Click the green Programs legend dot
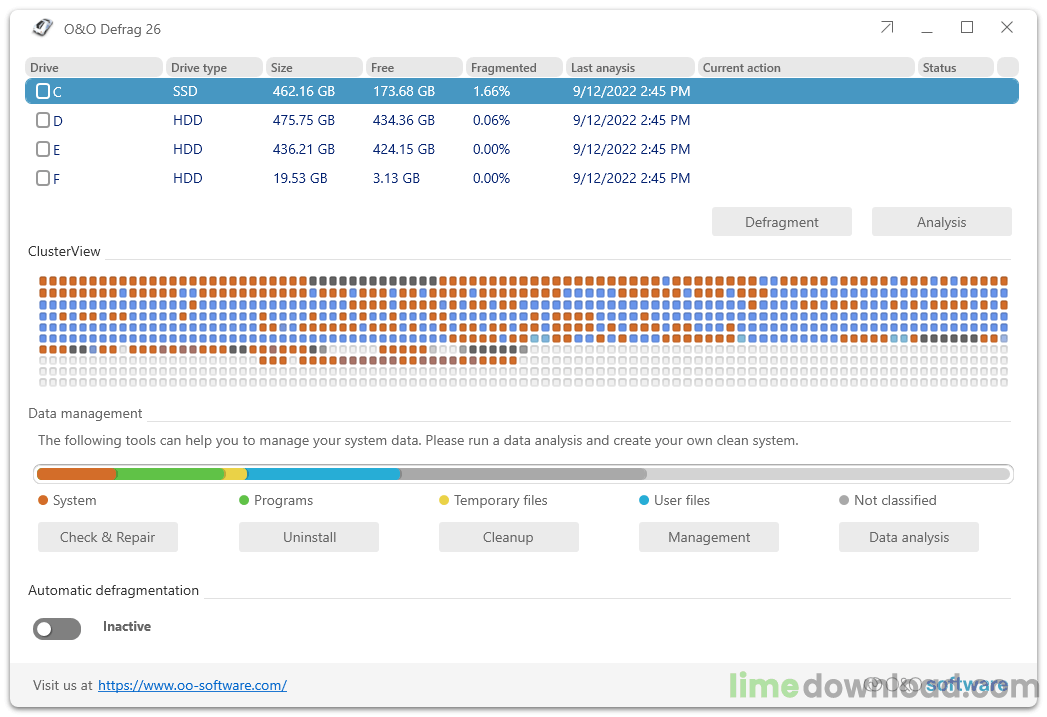 pyautogui.click(x=244, y=500)
